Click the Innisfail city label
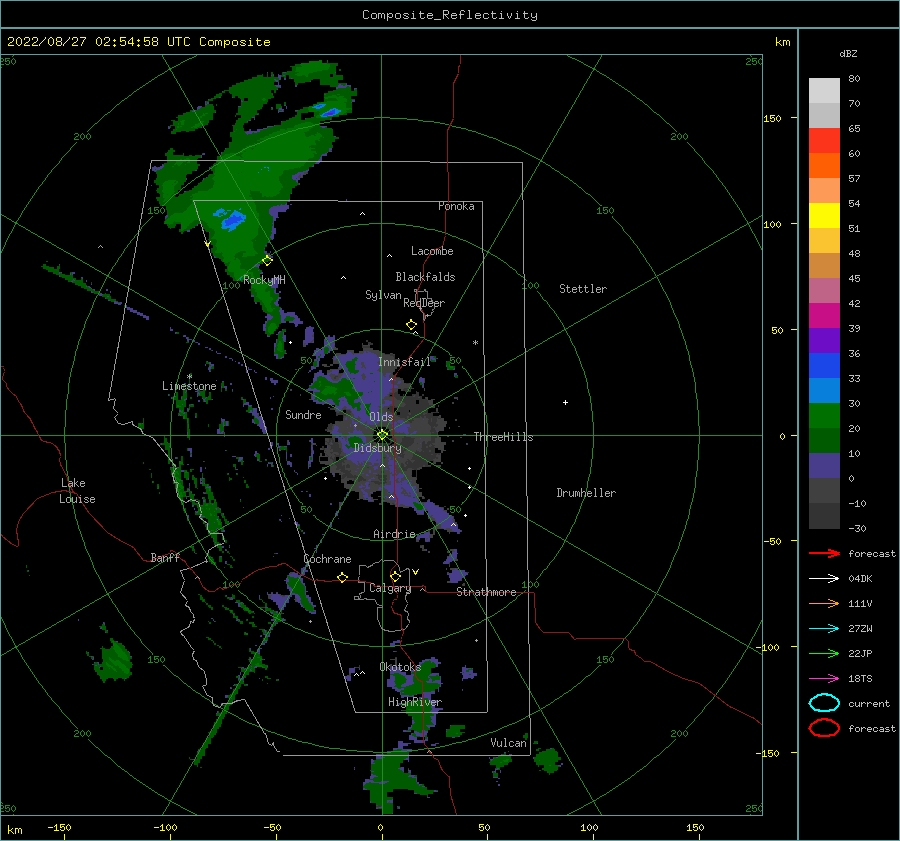This screenshot has width=900, height=841. tap(404, 362)
